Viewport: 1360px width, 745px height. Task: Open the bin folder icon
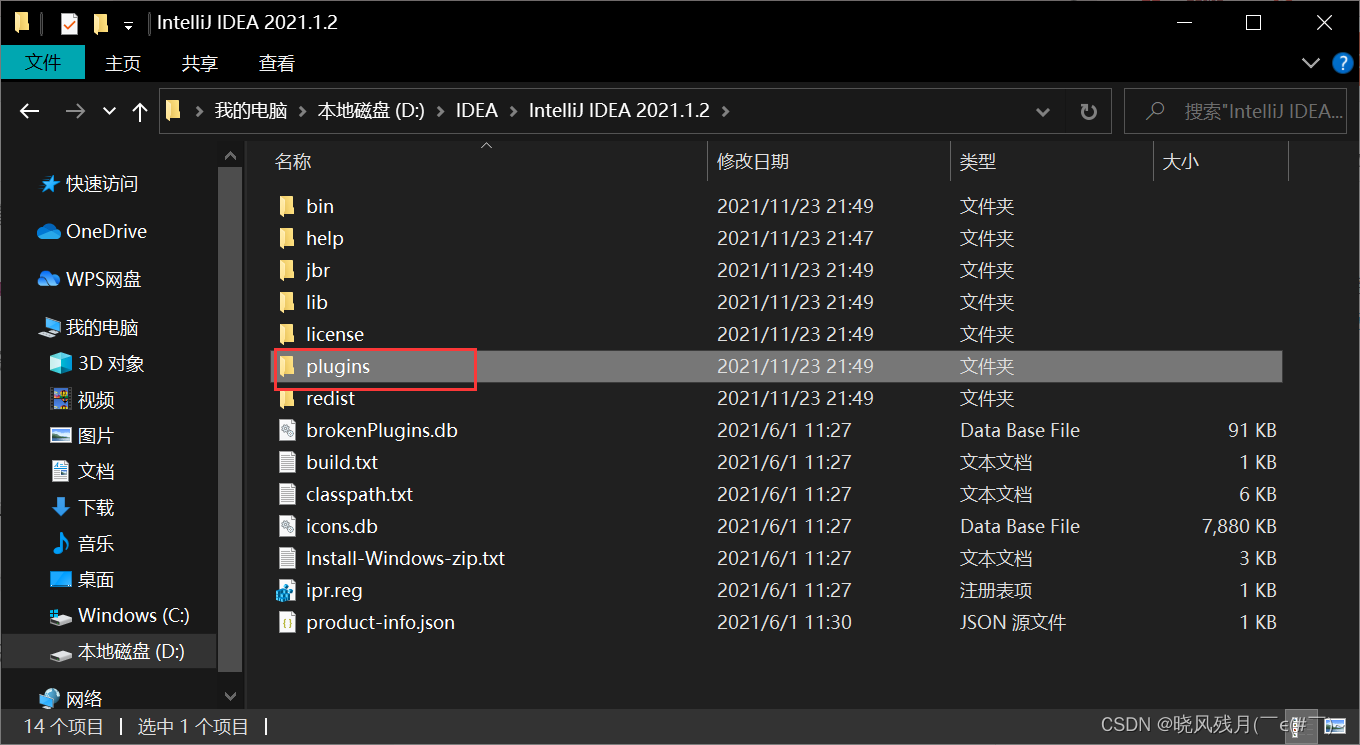pyautogui.click(x=287, y=206)
